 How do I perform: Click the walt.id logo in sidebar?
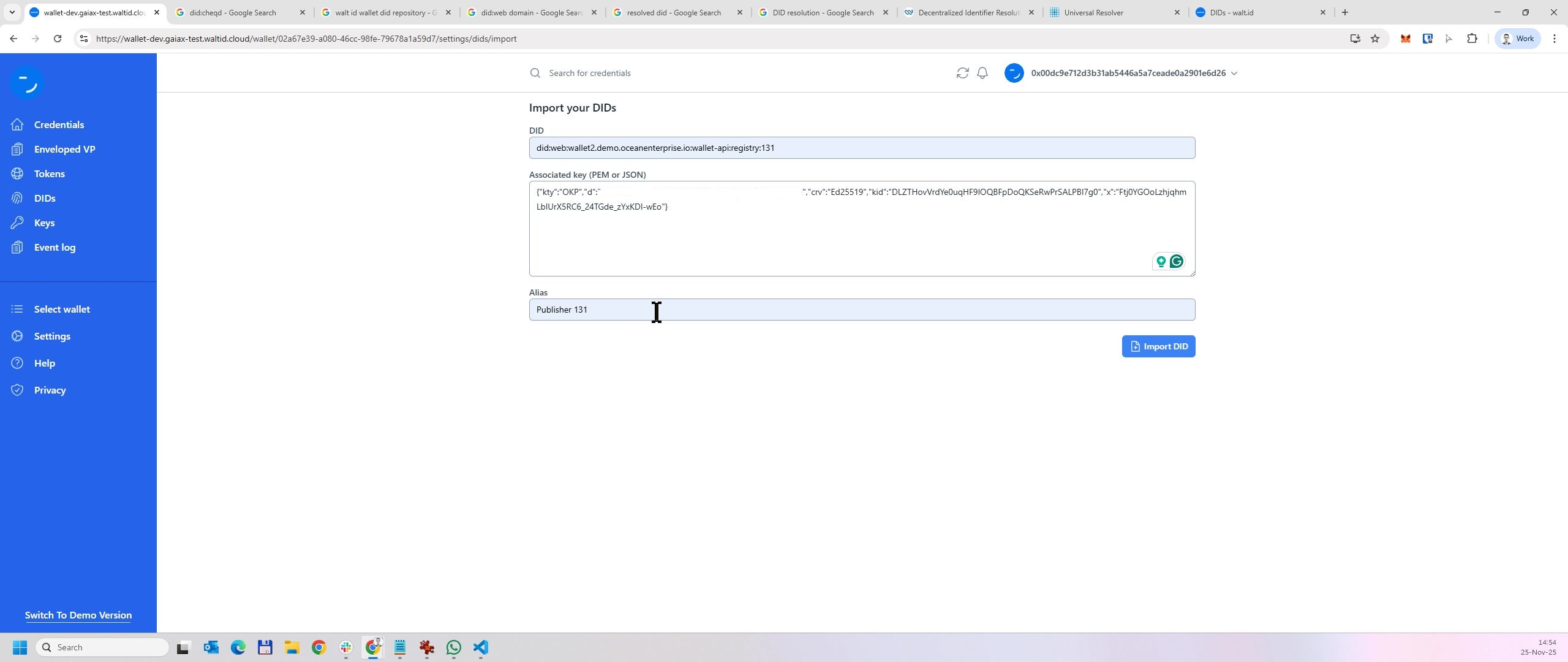pyautogui.click(x=26, y=82)
